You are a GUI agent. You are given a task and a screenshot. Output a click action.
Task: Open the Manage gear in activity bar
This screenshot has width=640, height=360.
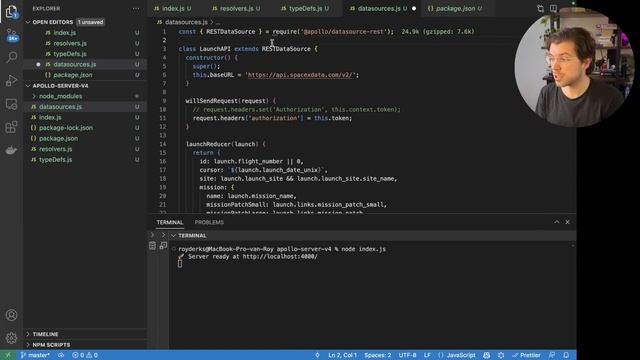(11, 338)
